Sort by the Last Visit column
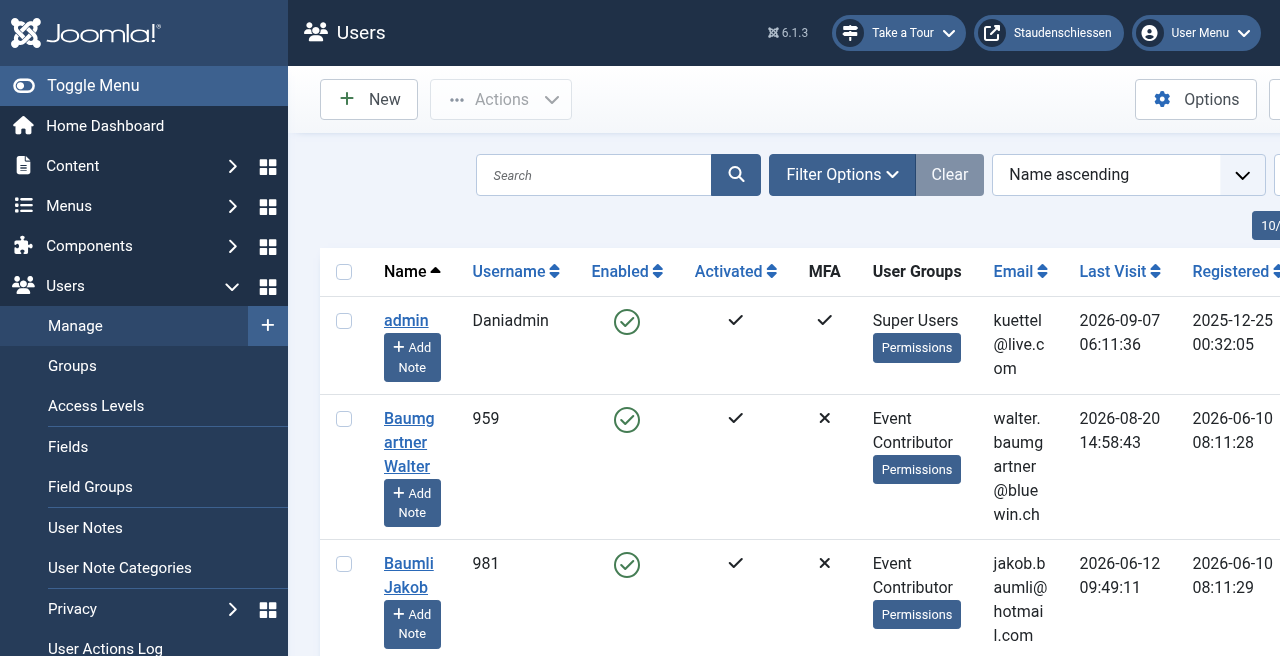 tap(1120, 272)
